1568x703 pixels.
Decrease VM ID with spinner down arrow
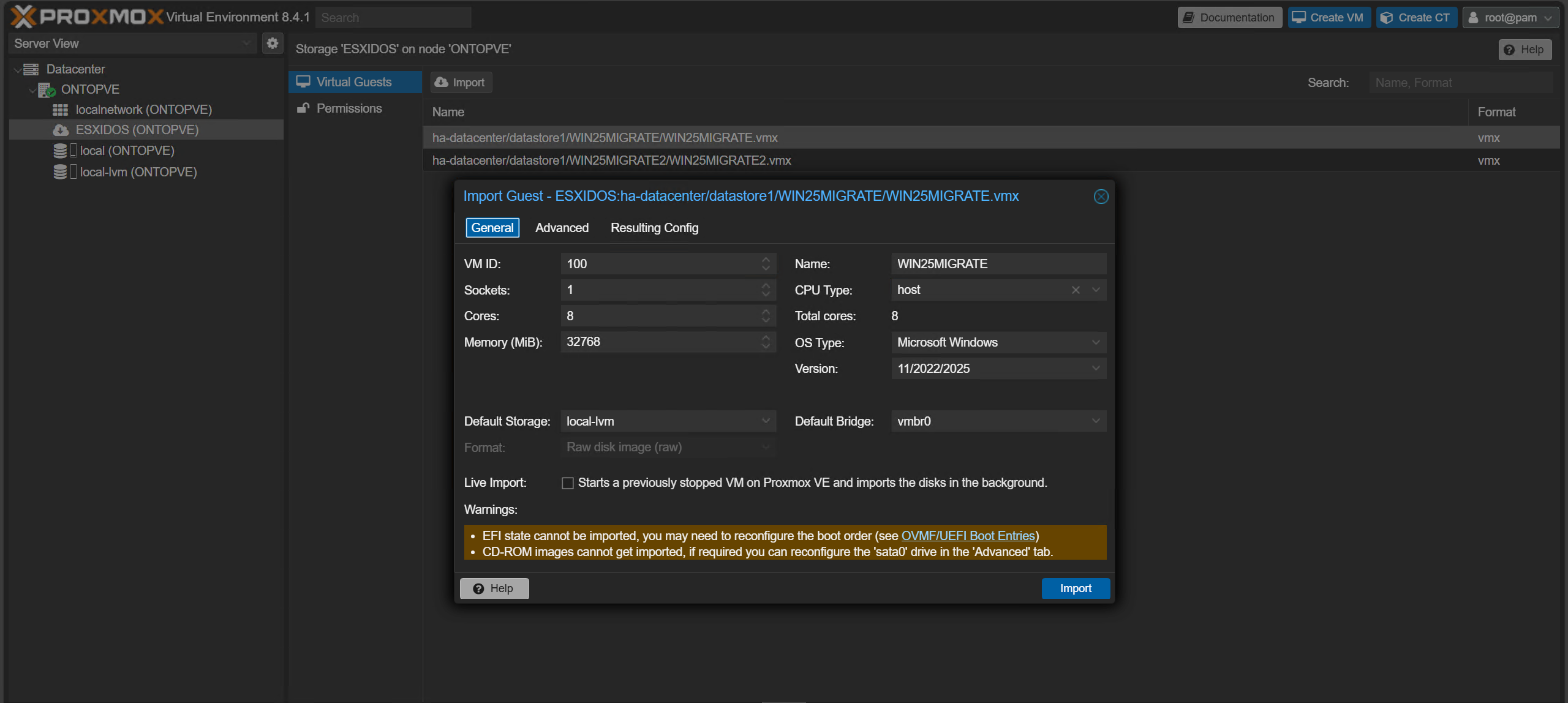click(766, 269)
